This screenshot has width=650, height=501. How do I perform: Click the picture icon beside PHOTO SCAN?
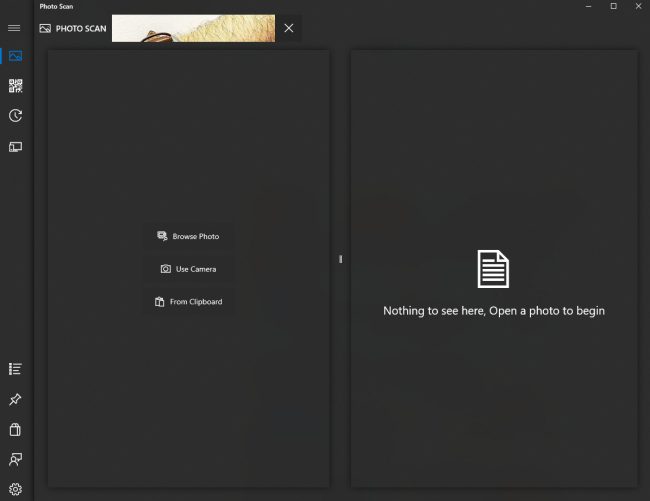45,28
